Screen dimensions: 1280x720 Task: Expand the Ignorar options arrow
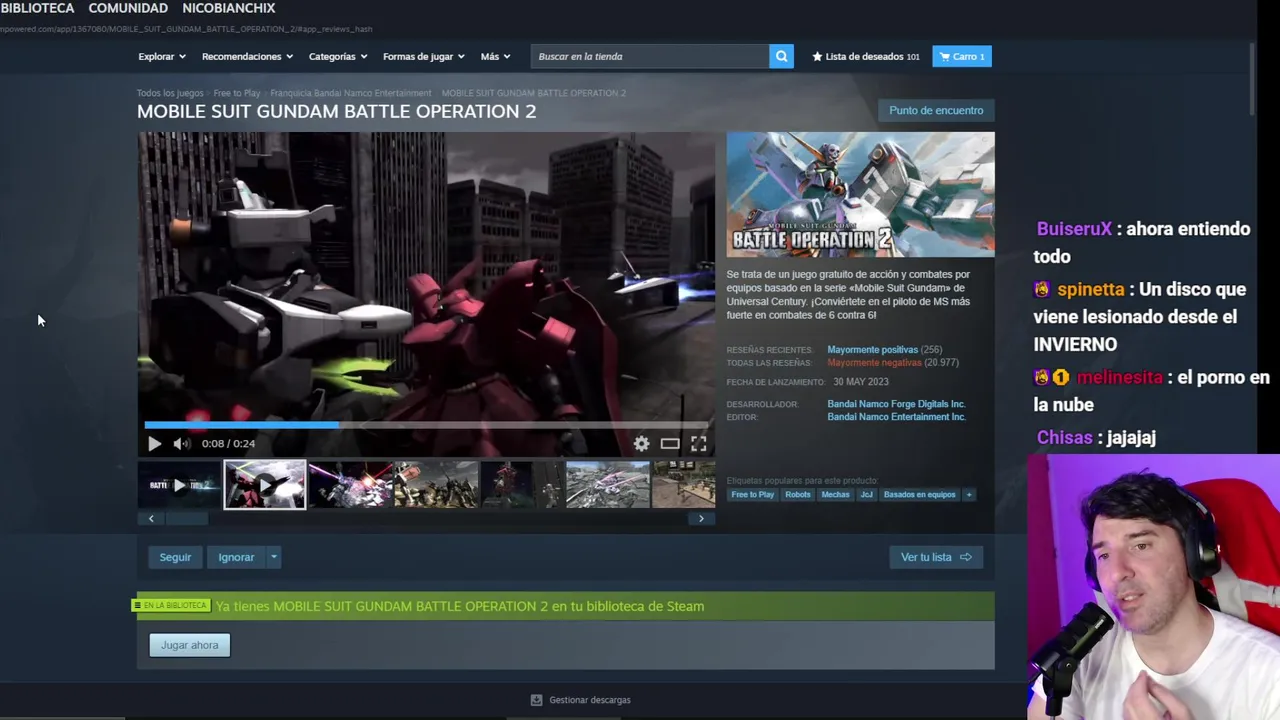[273, 557]
